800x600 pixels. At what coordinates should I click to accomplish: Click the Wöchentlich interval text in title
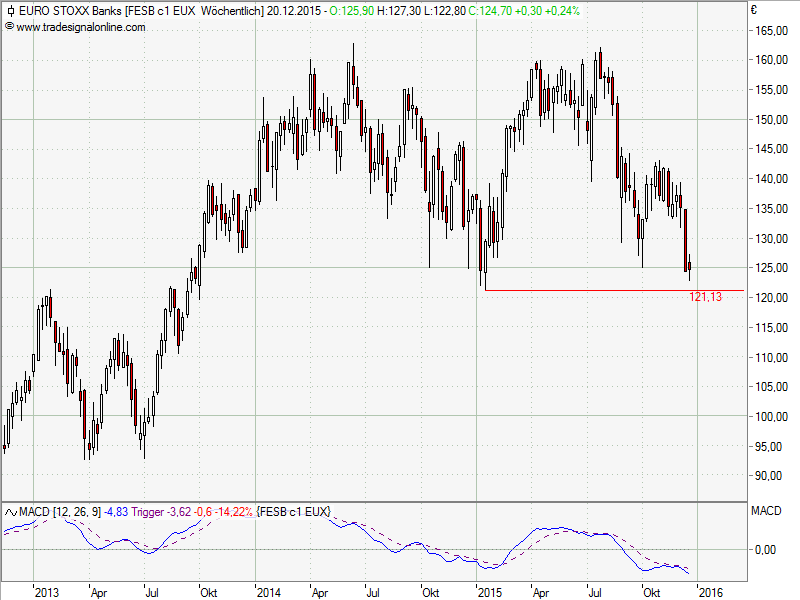(231, 11)
